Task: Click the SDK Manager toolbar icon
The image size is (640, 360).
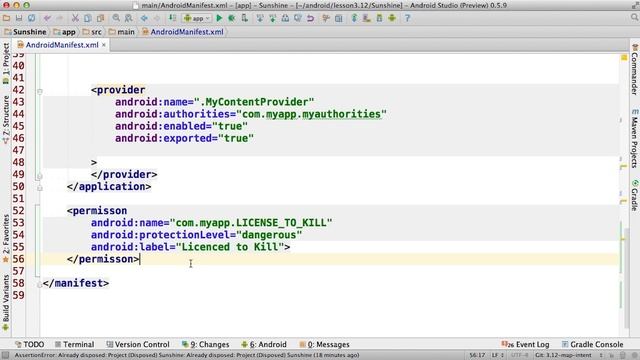Action: [x=380, y=18]
